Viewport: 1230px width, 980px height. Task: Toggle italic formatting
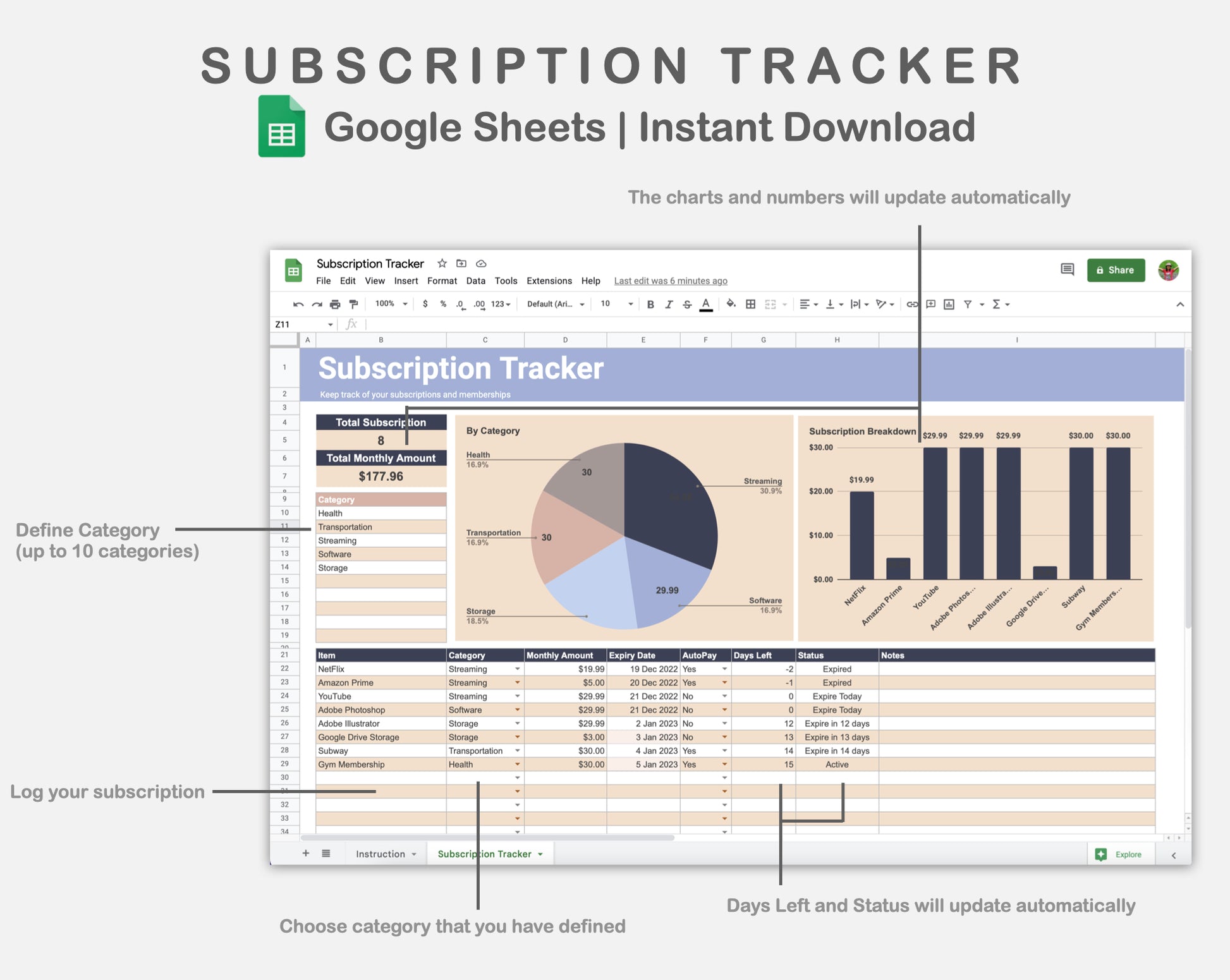pos(669,305)
